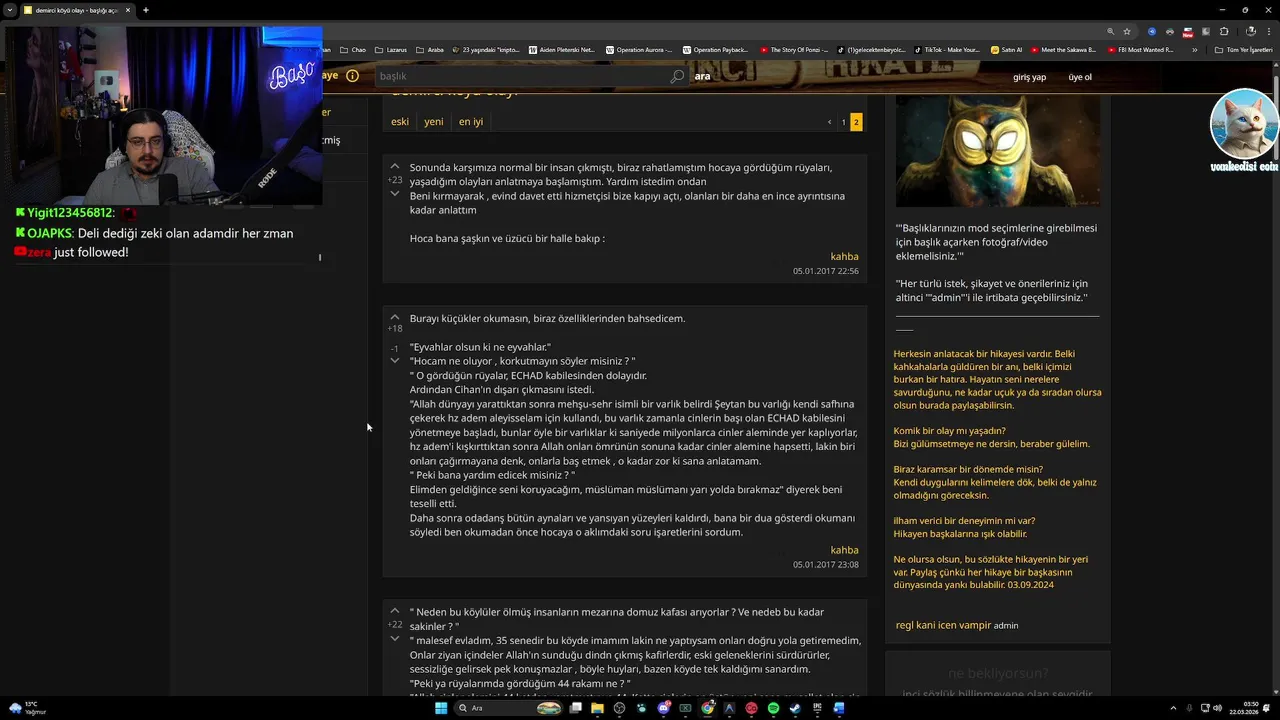This screenshot has width=1280, height=720.
Task: Open 'Tüm Yer İşaretleri' bookmarks folder
Action: point(1244,49)
